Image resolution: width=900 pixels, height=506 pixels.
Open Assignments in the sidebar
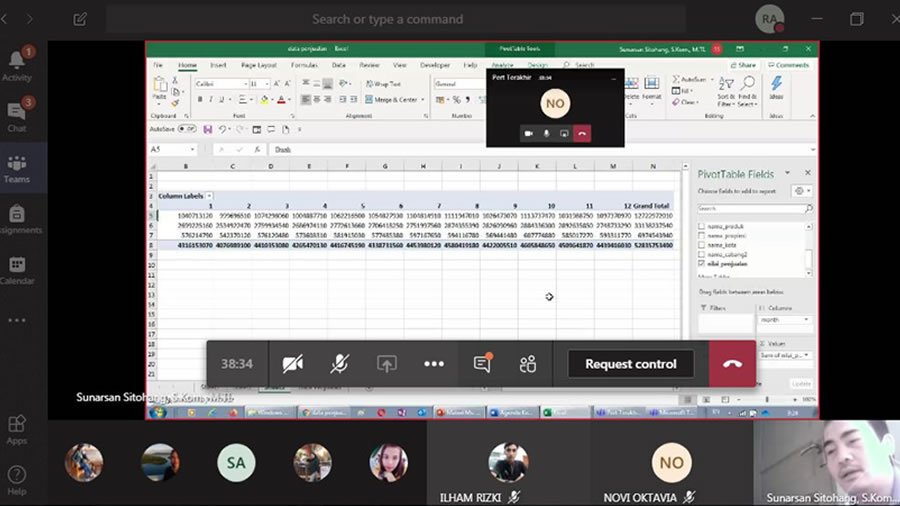pyautogui.click(x=17, y=219)
